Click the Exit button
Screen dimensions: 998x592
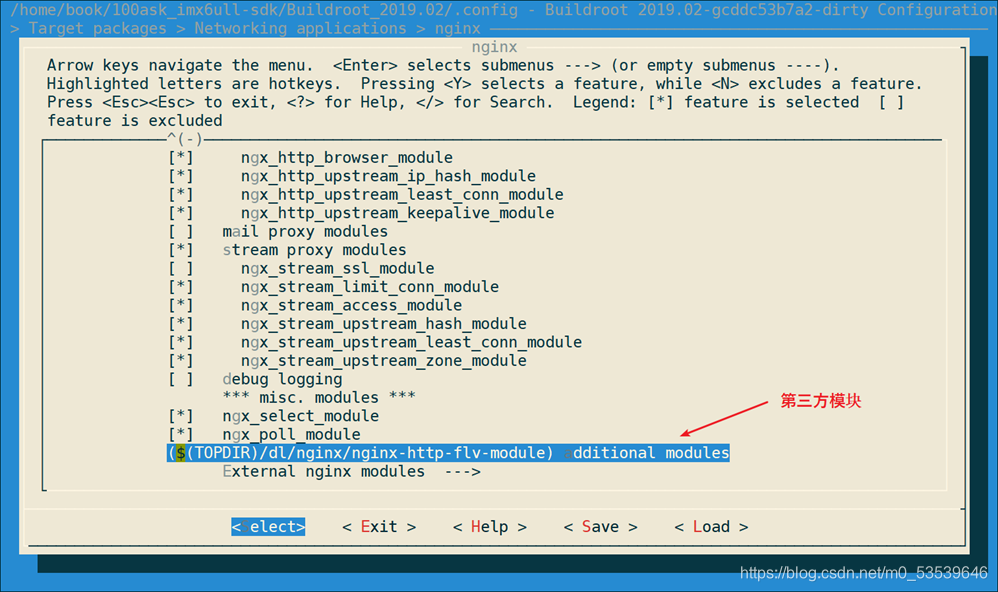pyautogui.click(x=379, y=526)
